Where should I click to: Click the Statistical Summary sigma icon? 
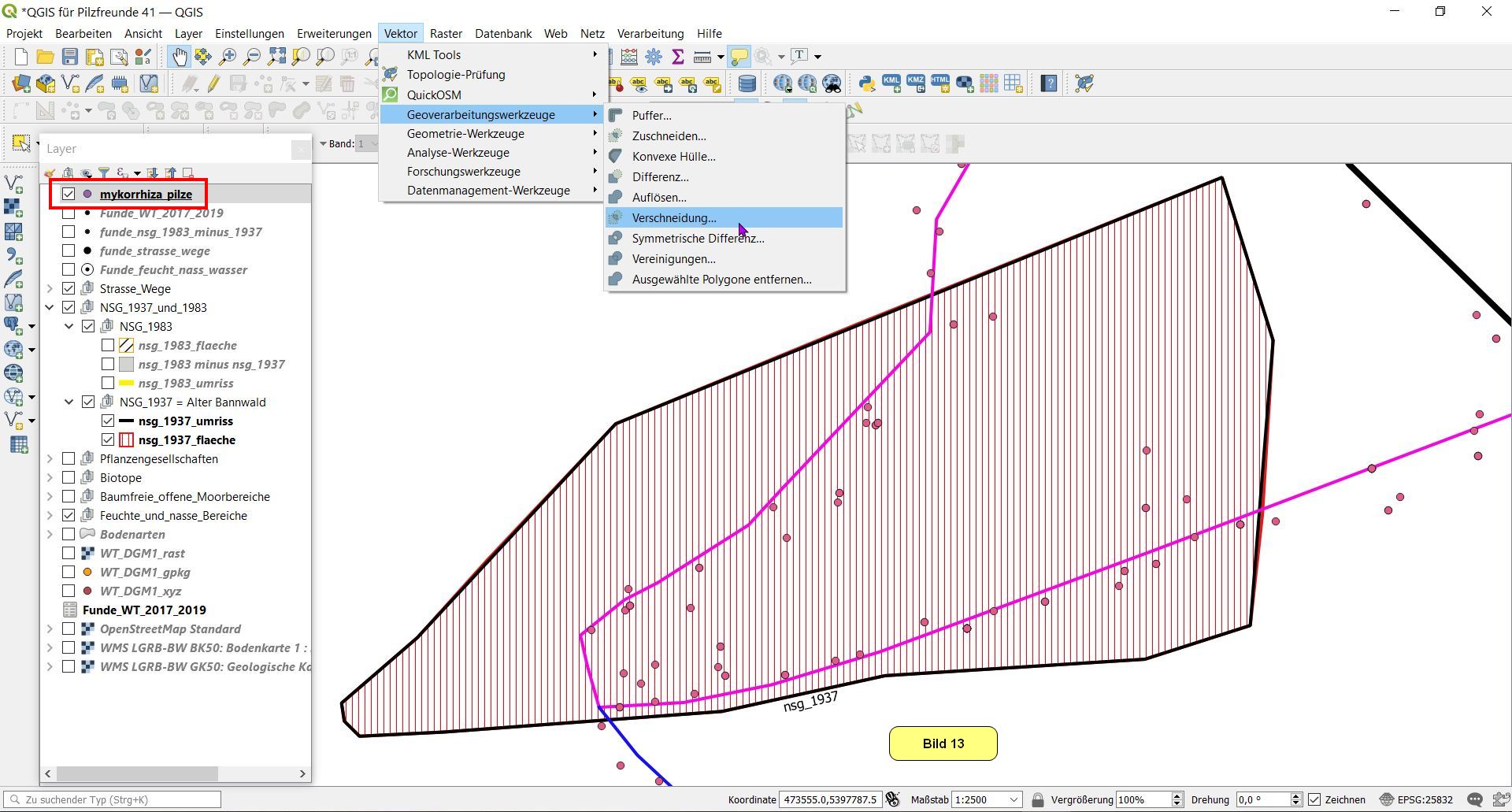677,56
